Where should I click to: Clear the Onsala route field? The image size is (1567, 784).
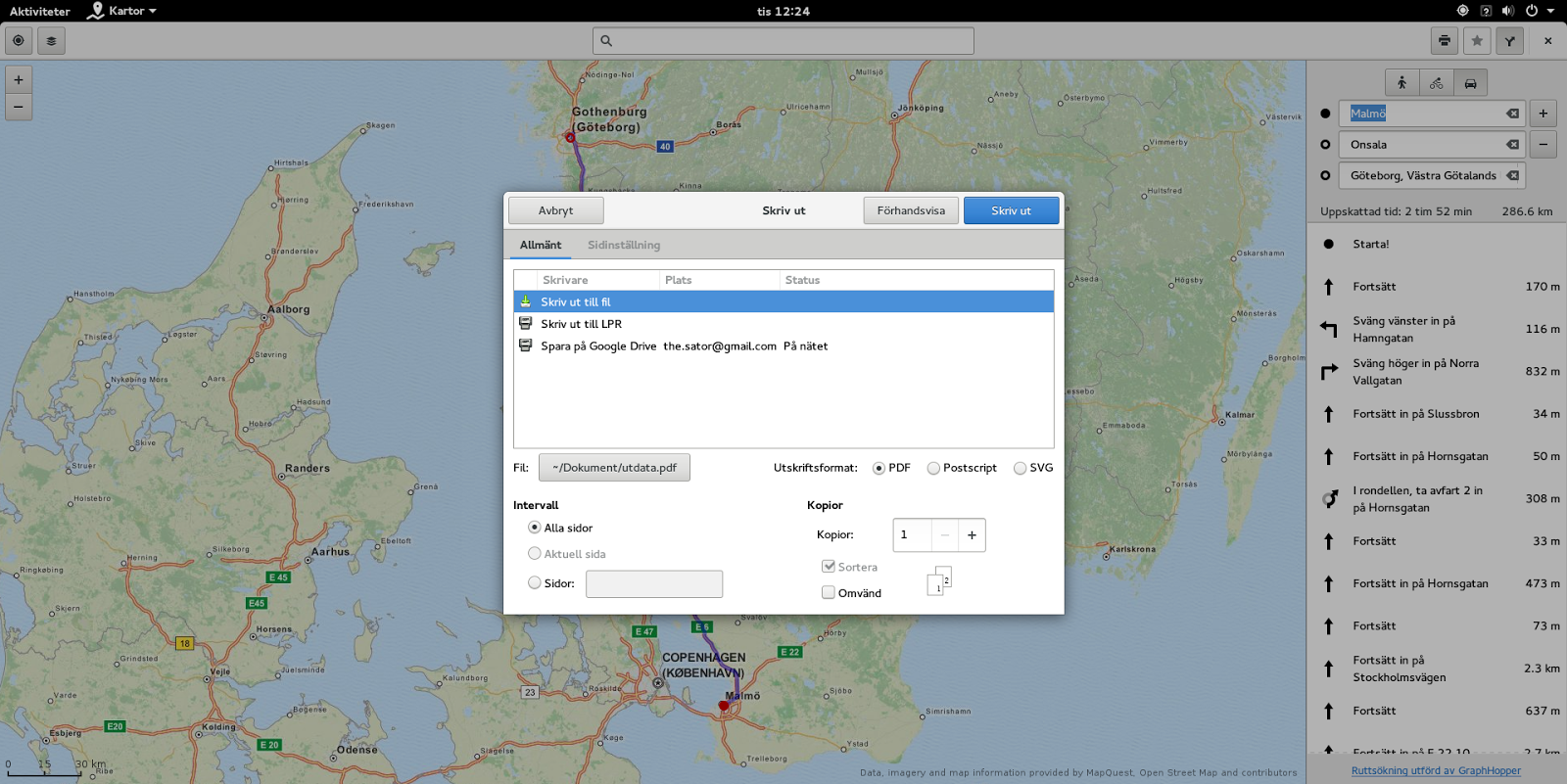pos(1513,145)
